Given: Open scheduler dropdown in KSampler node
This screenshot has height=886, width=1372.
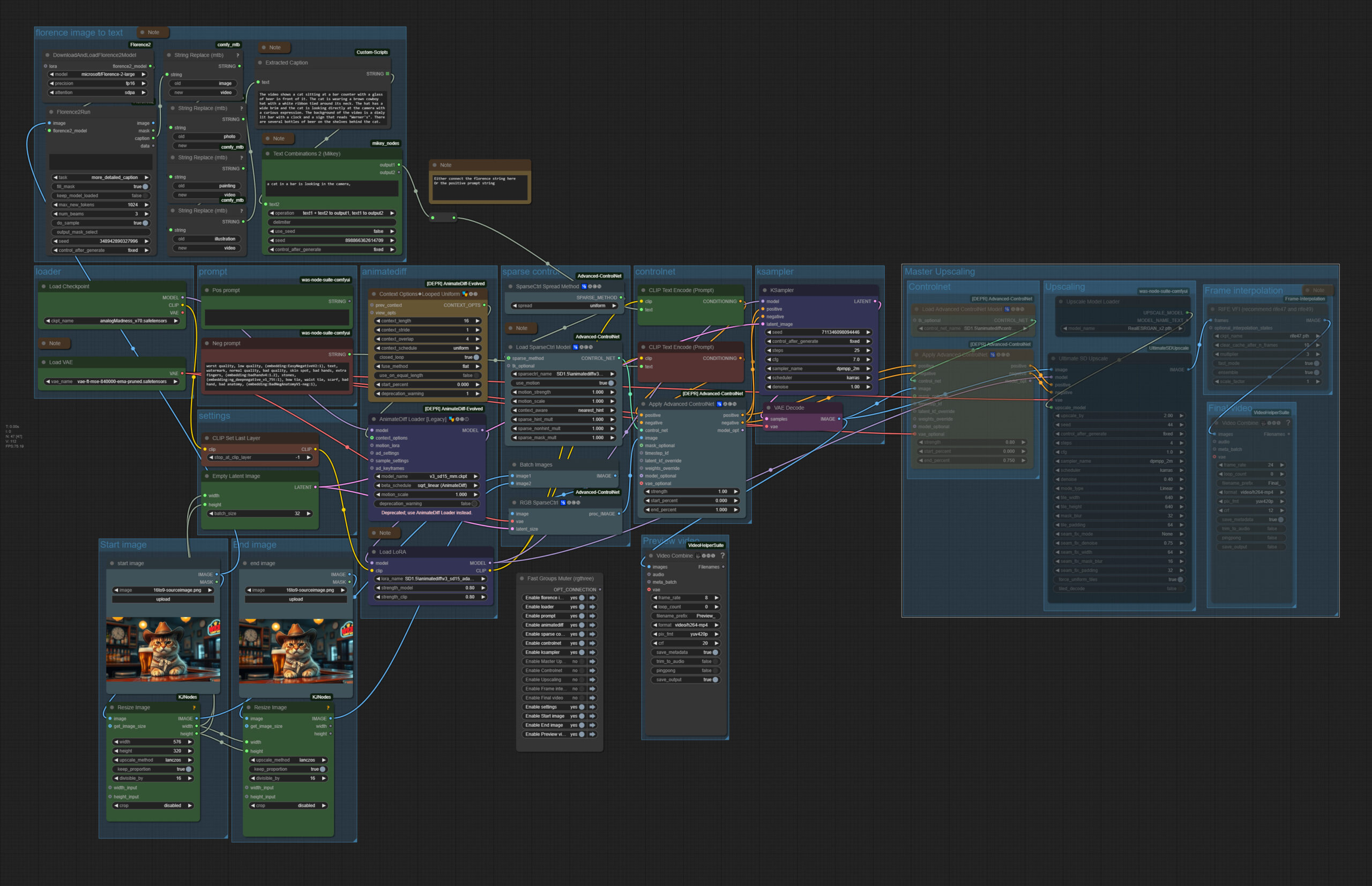Looking at the screenshot, I should click(x=818, y=379).
